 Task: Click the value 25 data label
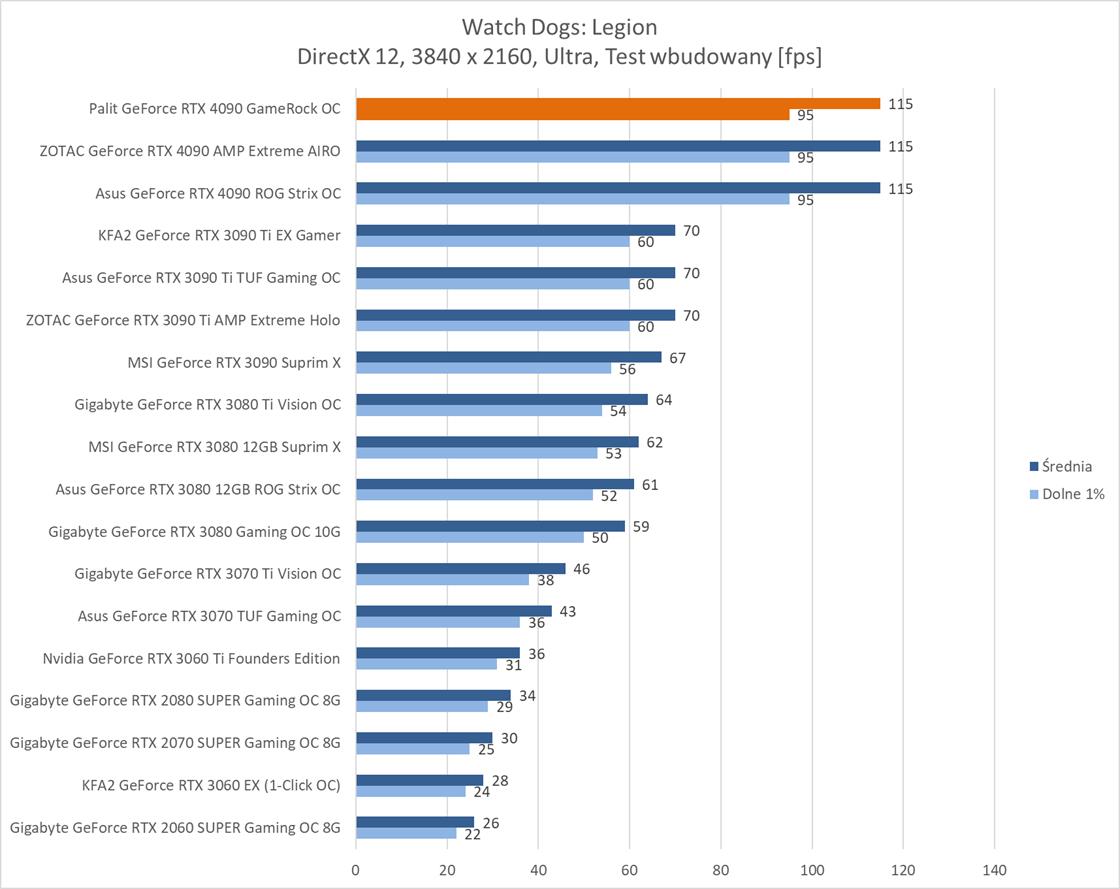[x=486, y=750]
